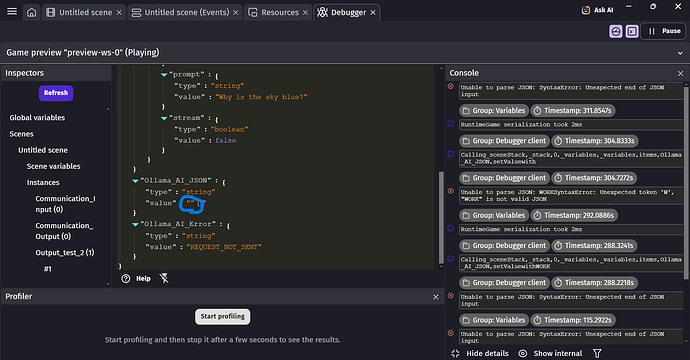The width and height of the screenshot is (690, 360).
Task: Toggle the profiler panel icon in toolbar
Action: coord(616,31)
